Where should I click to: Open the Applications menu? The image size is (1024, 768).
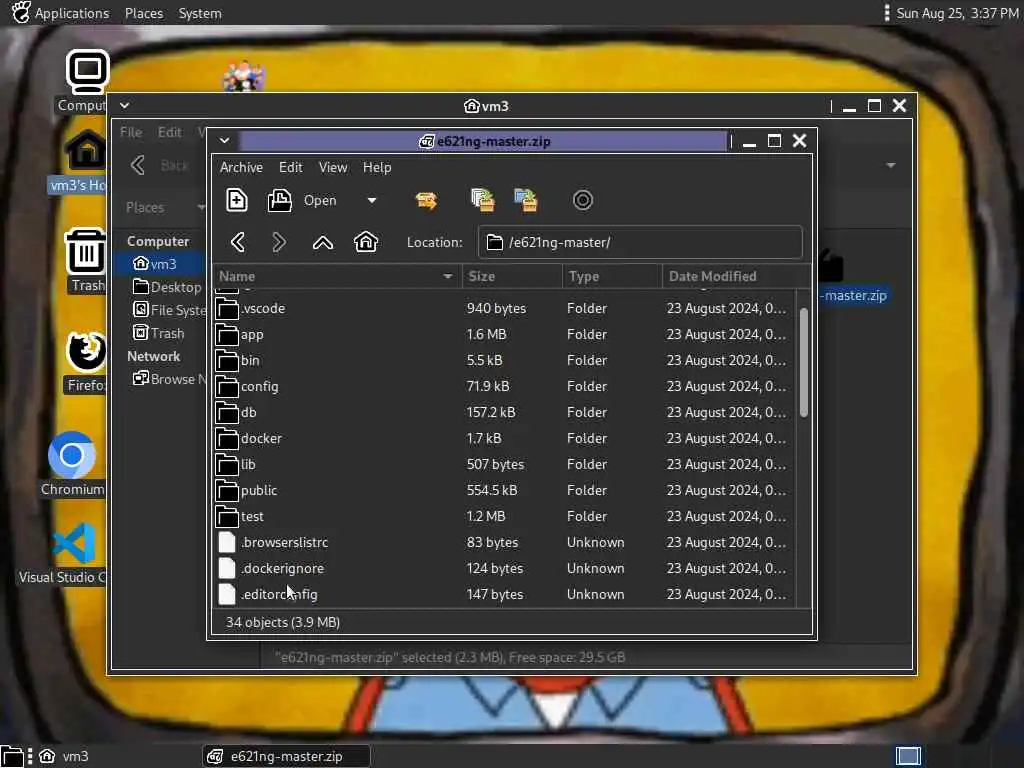click(61, 13)
